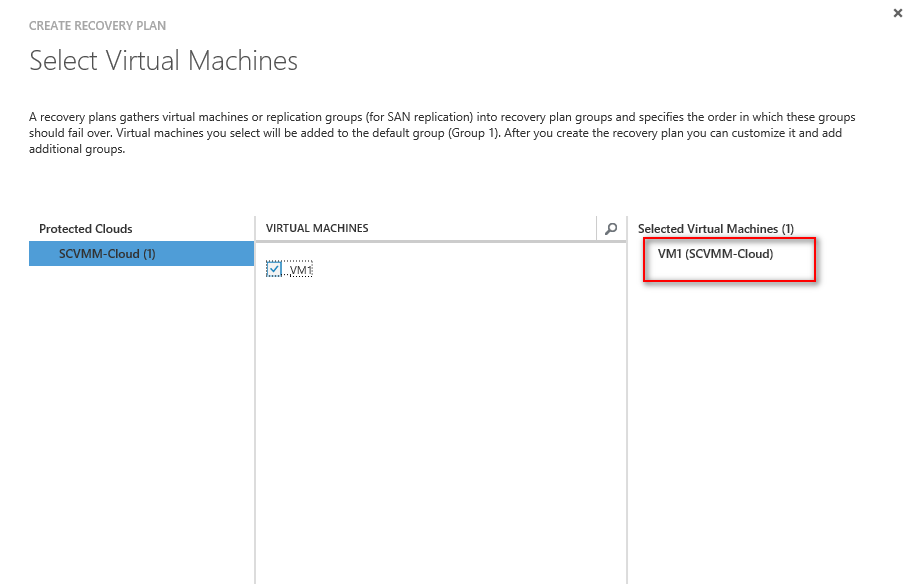This screenshot has width=912, height=584.
Task: Click the CREATE RECOVERY PLAN breadcrumb label
Action: click(x=98, y=26)
